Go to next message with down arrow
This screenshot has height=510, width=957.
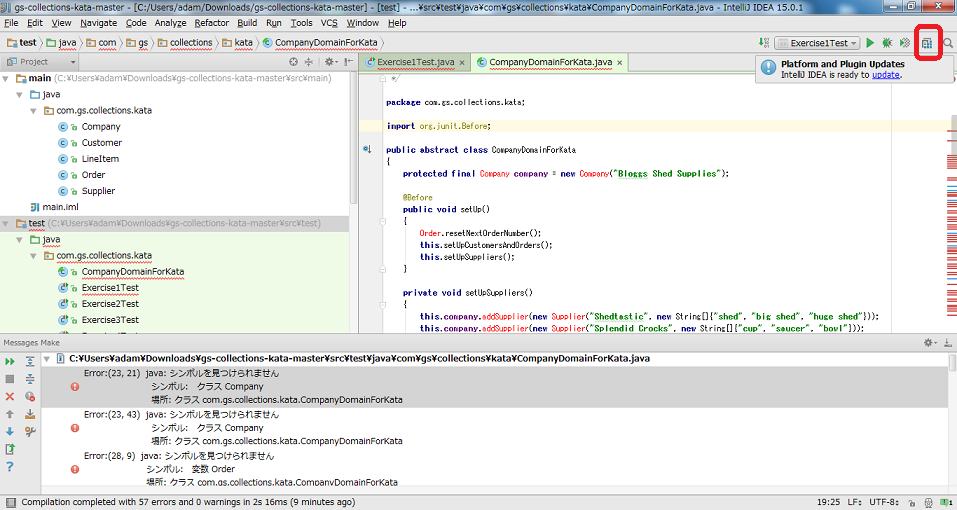tap(10, 431)
